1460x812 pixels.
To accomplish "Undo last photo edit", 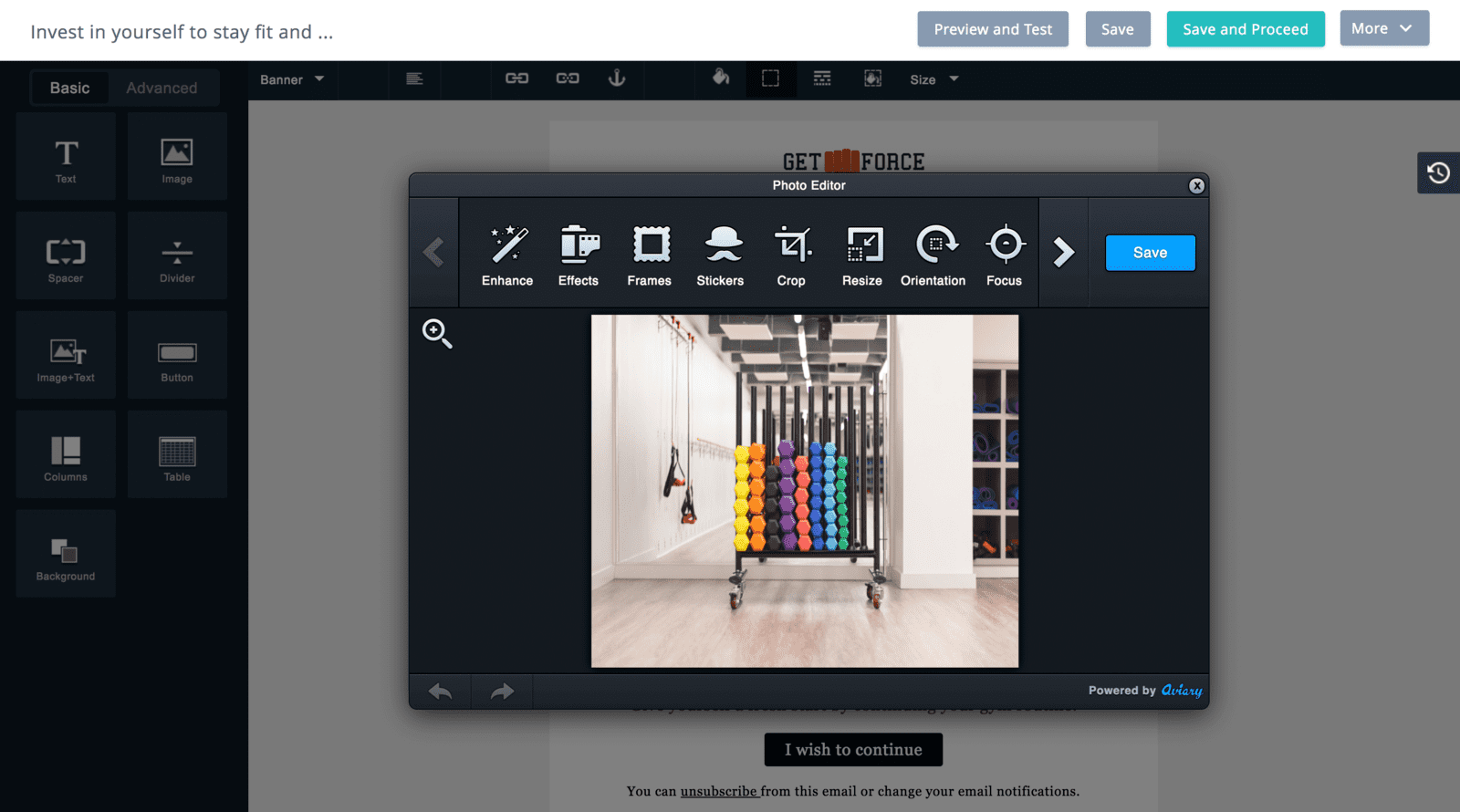I will (441, 692).
